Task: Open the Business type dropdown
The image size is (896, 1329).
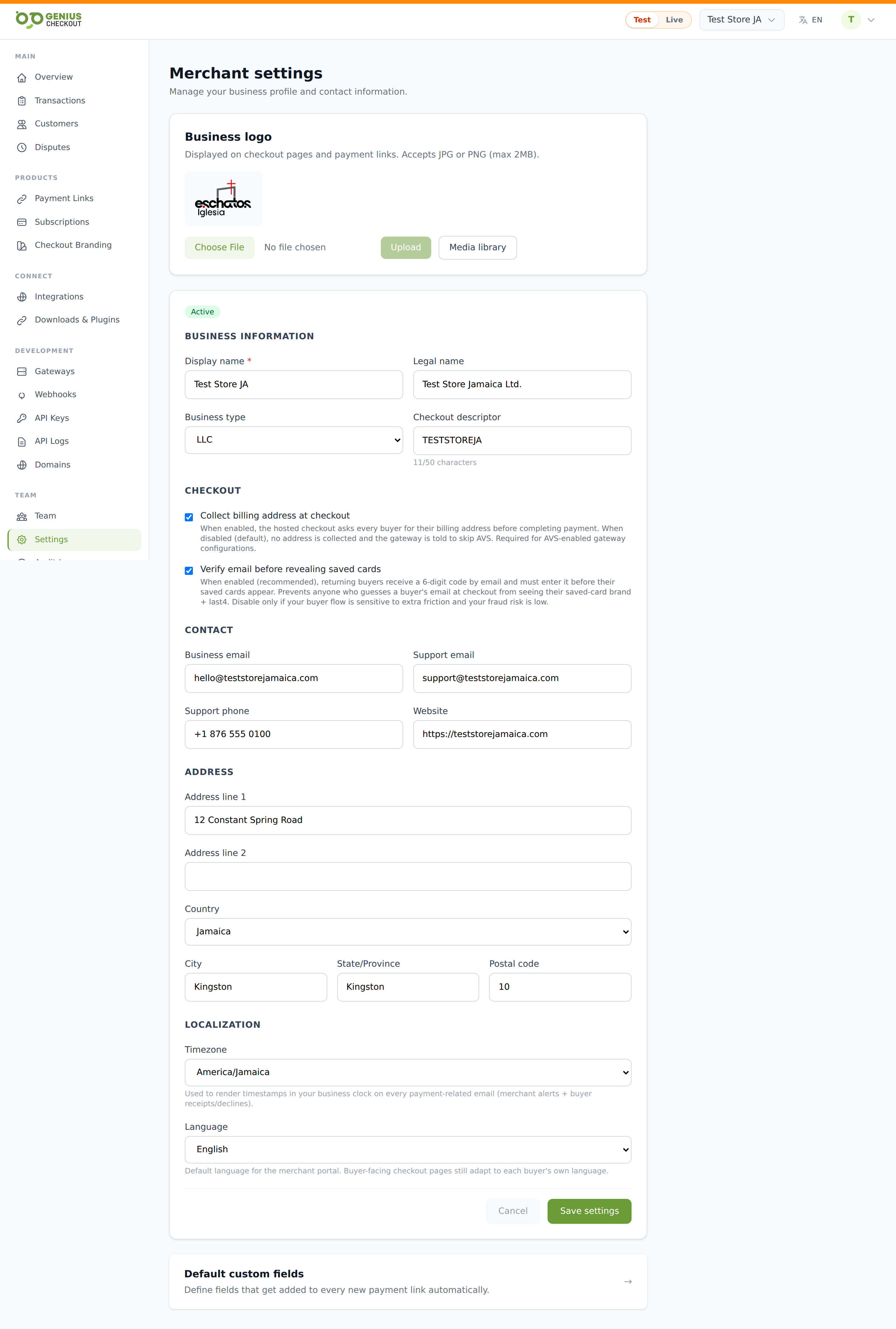Action: pos(294,439)
